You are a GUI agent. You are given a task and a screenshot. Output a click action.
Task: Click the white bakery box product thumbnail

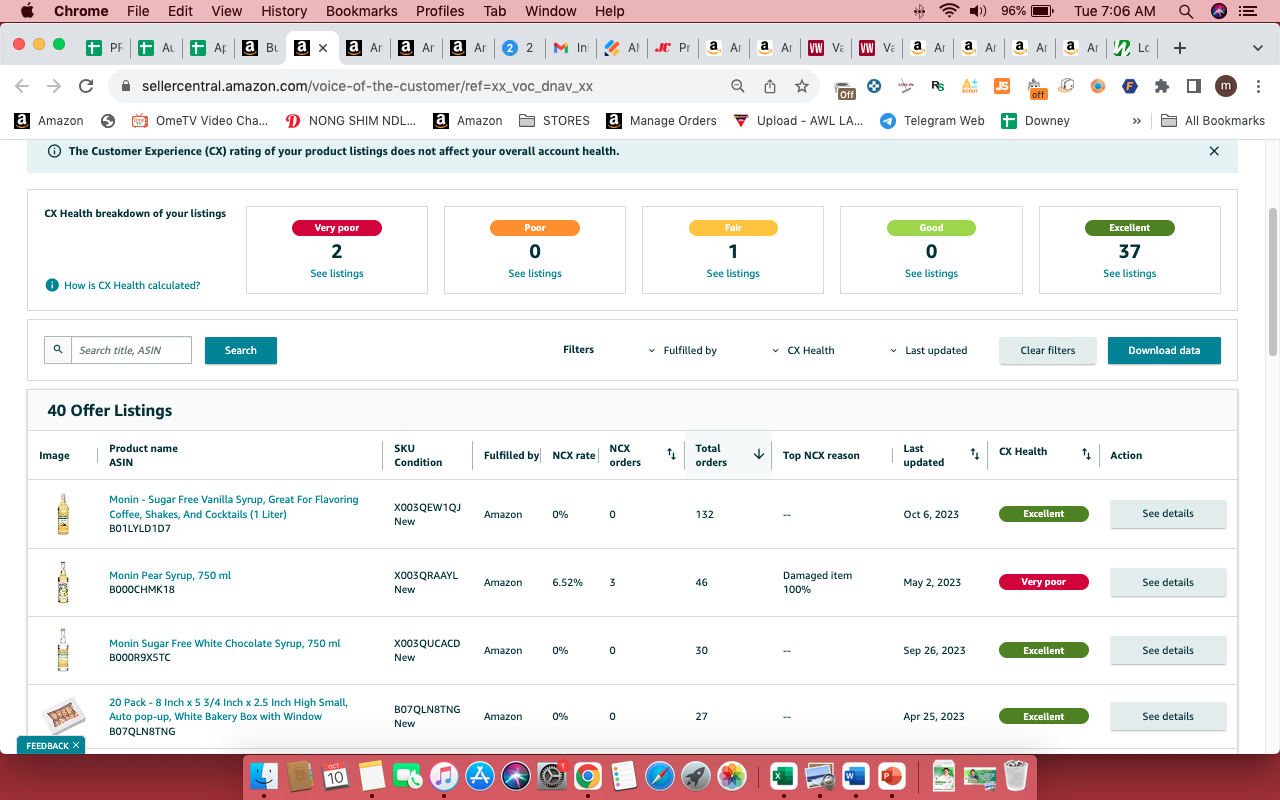(x=63, y=716)
